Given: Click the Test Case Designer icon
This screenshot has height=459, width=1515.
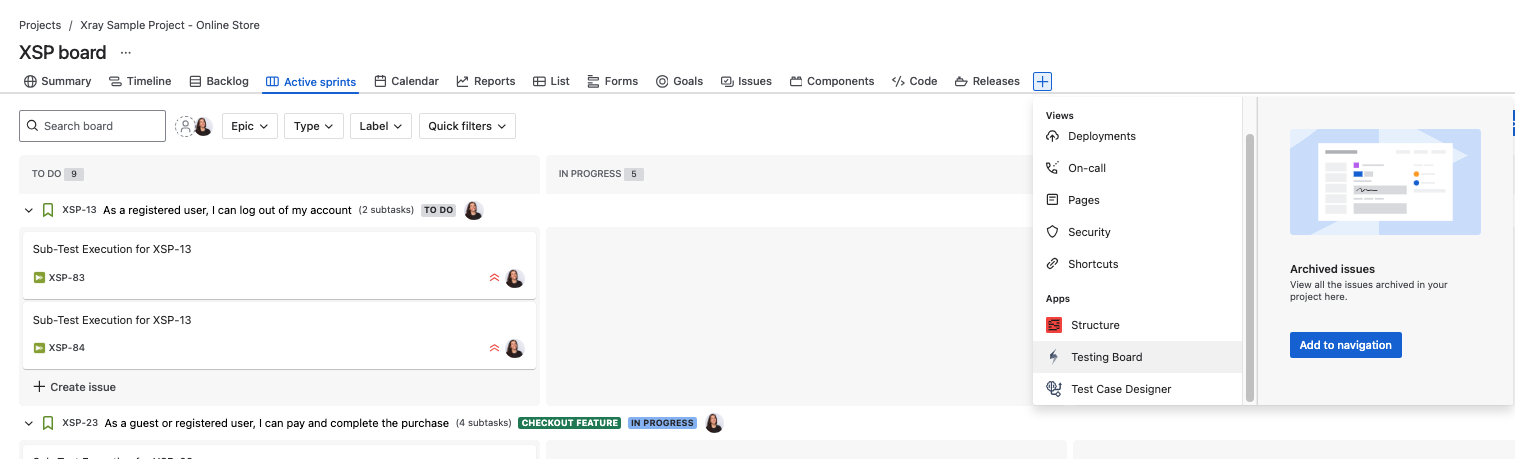Looking at the screenshot, I should tap(1053, 389).
